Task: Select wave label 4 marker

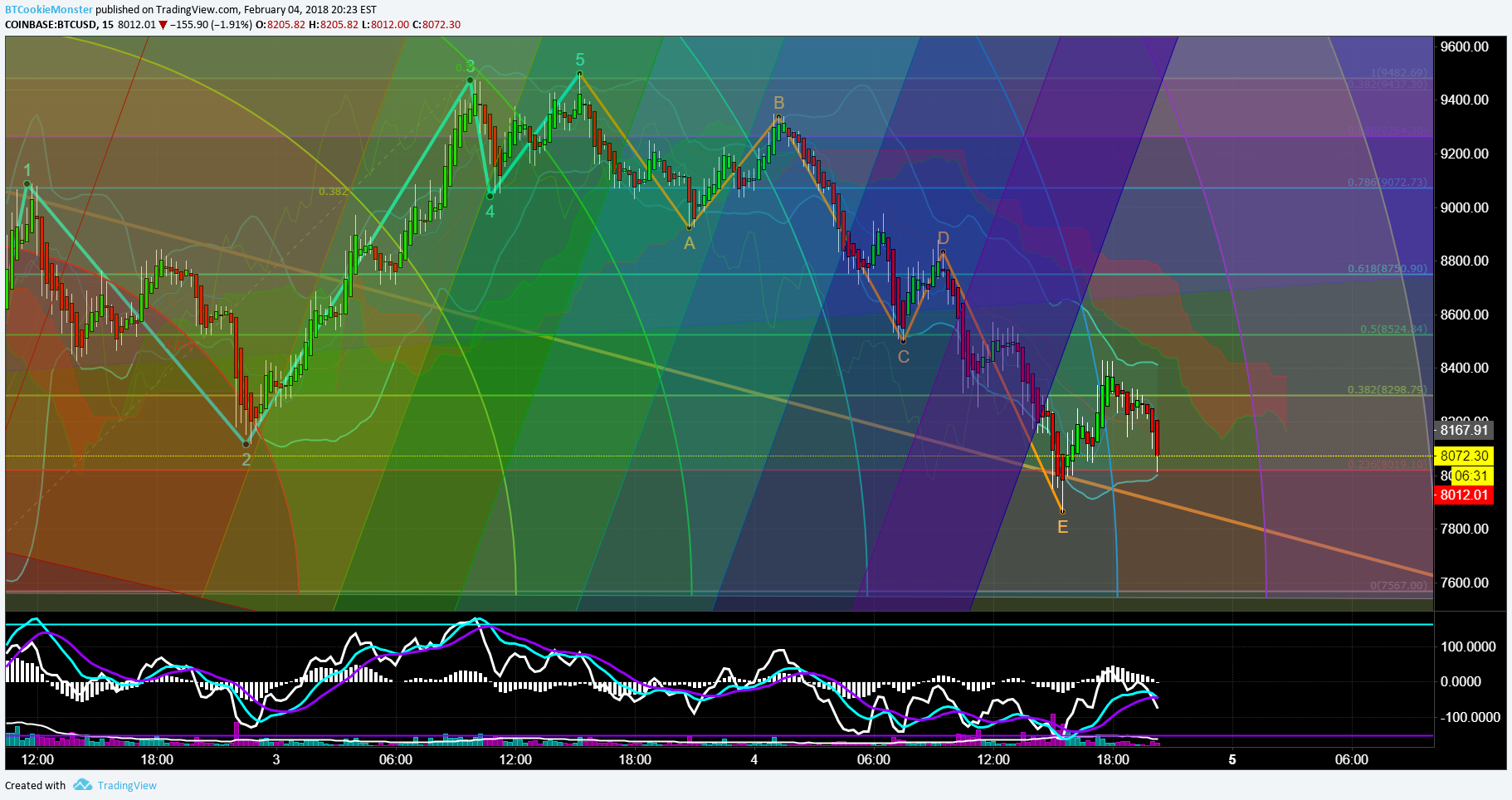Action: pyautogui.click(x=490, y=212)
